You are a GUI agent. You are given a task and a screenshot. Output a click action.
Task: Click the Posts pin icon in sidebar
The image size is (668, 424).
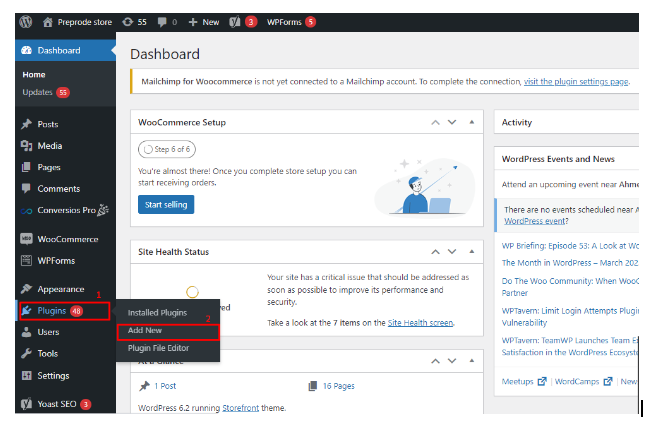(26, 124)
